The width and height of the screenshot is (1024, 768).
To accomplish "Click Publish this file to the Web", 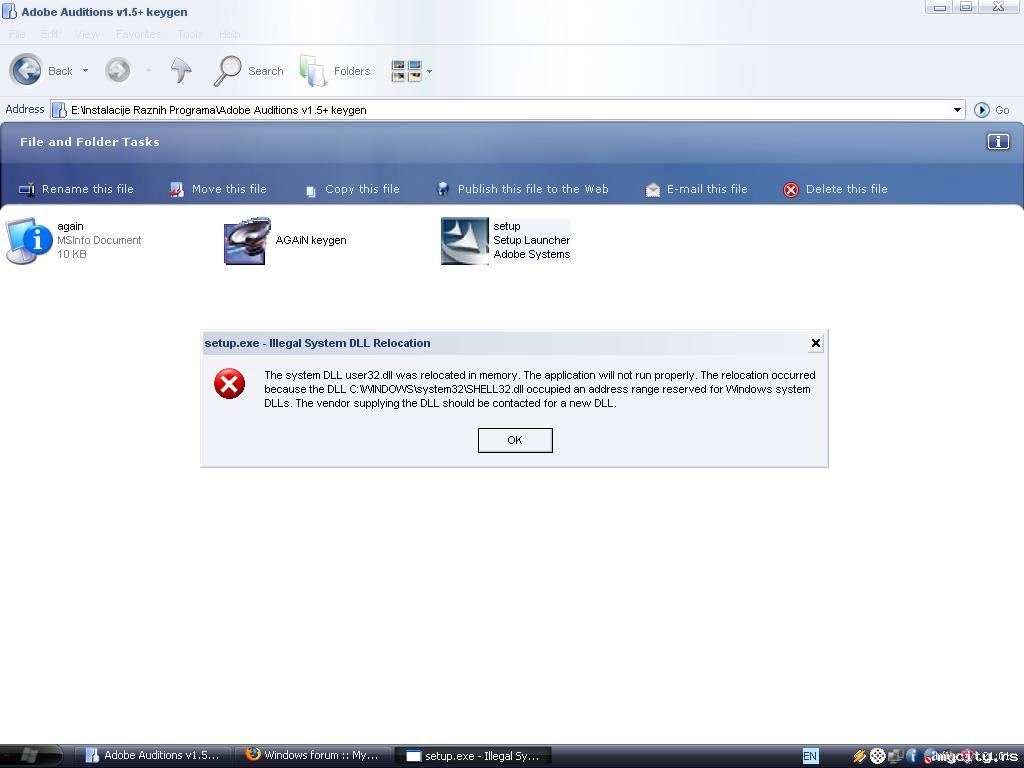I will (x=522, y=189).
